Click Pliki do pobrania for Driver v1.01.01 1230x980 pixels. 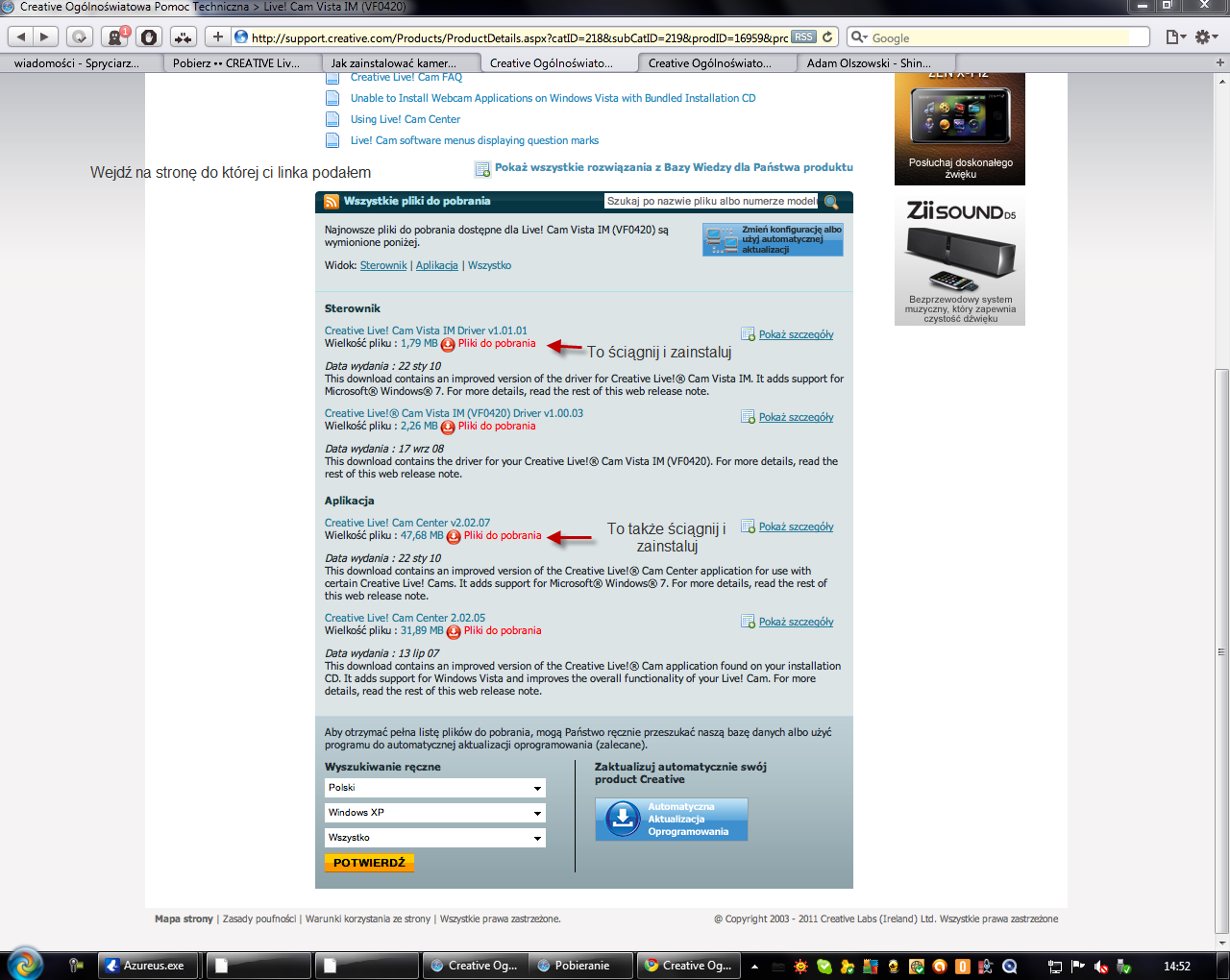[x=497, y=343]
